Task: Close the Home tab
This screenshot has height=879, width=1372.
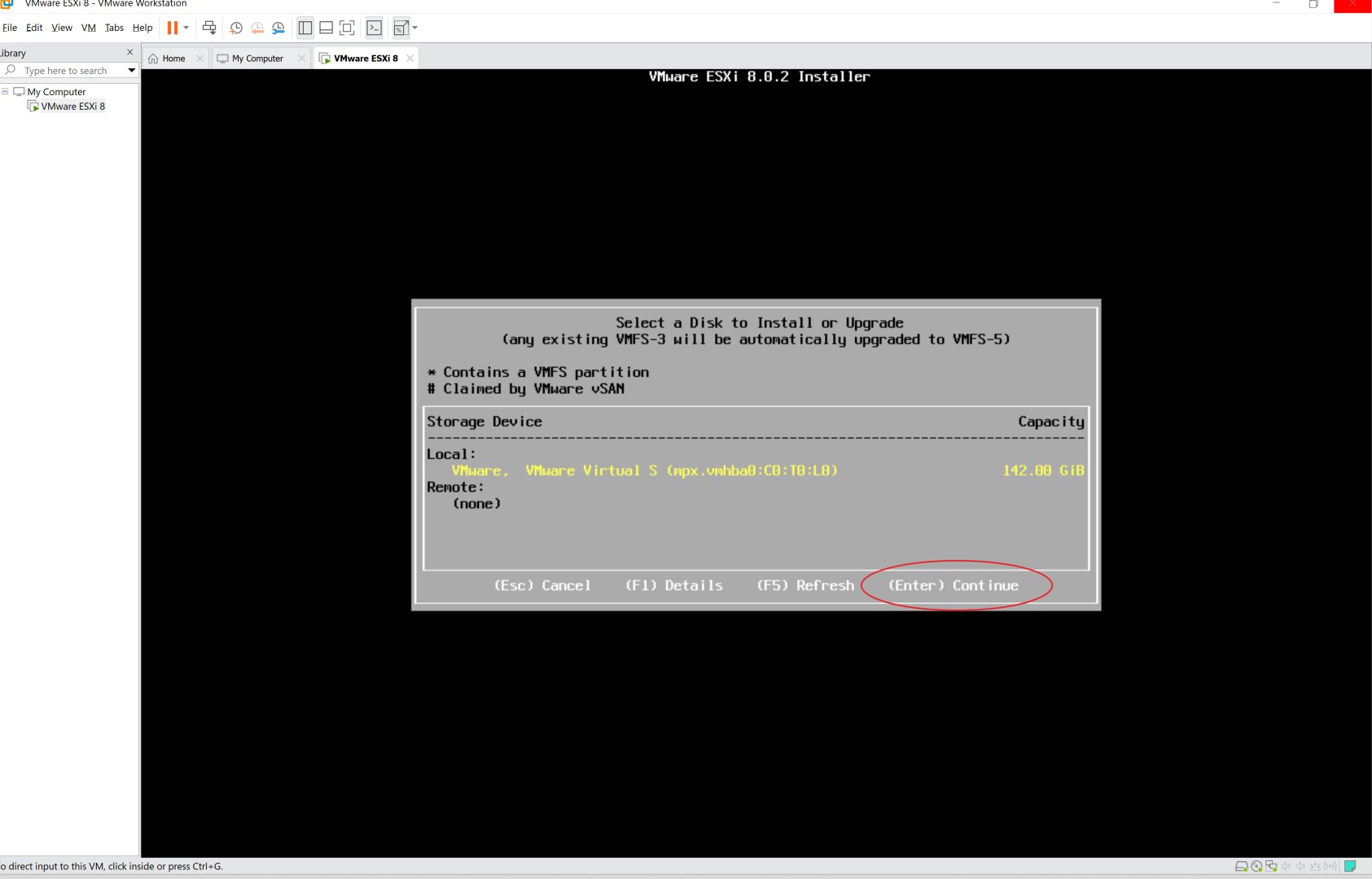Action: point(199,59)
